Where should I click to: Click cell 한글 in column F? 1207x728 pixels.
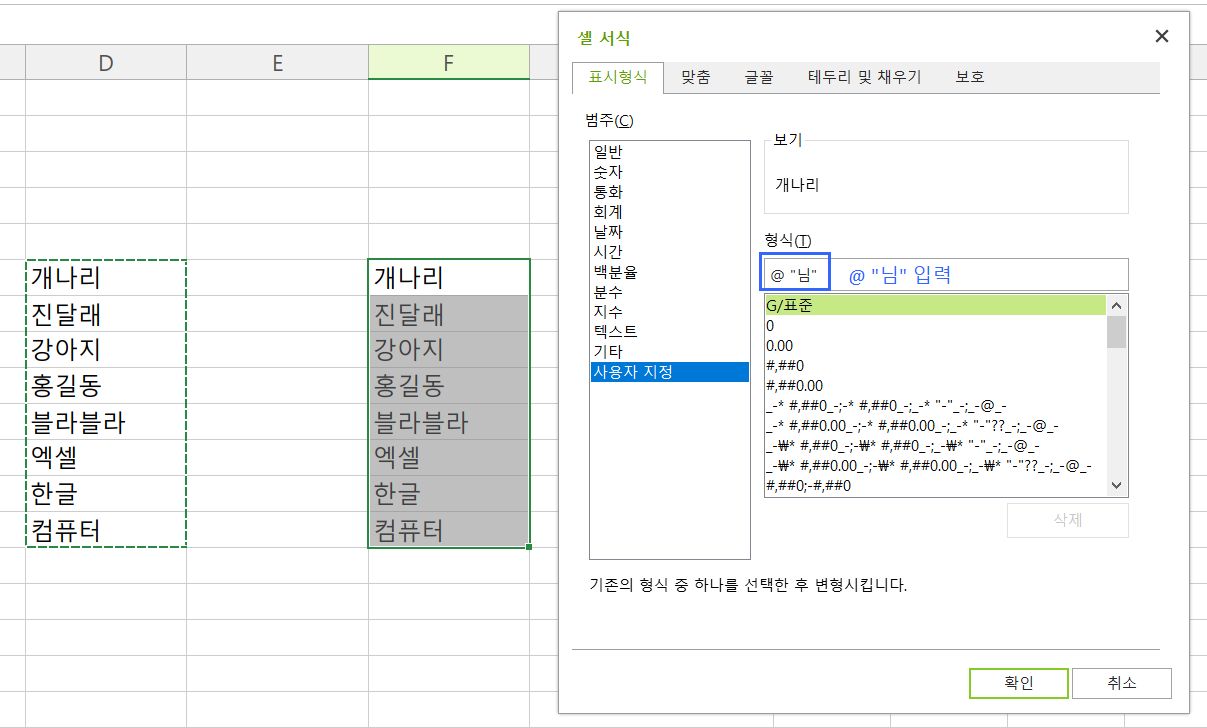pos(449,494)
